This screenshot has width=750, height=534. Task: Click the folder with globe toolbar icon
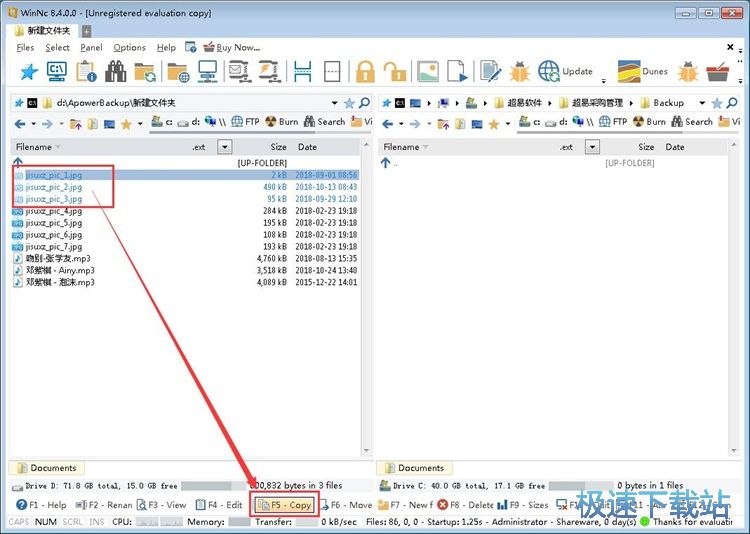tap(178, 72)
